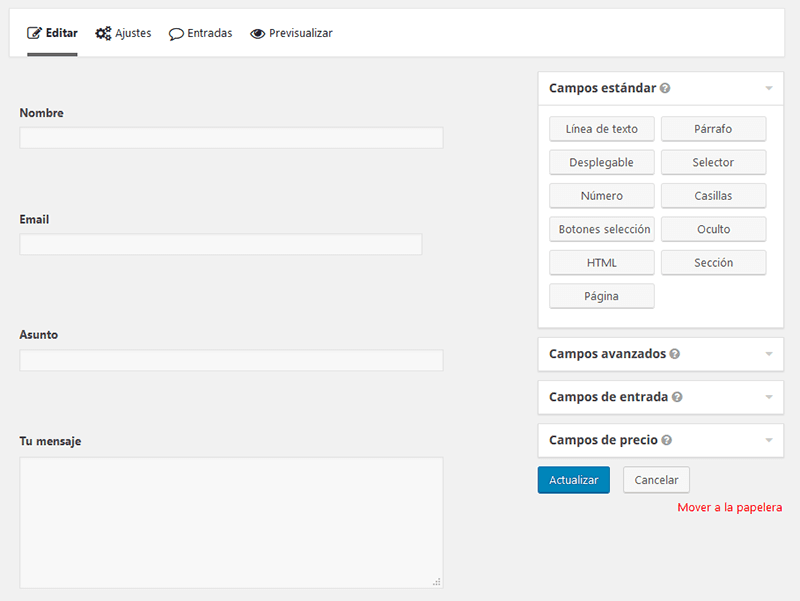The width and height of the screenshot is (800, 601).
Task: Click the pencil icon on the Editar tab
Action: pyautogui.click(x=36, y=32)
